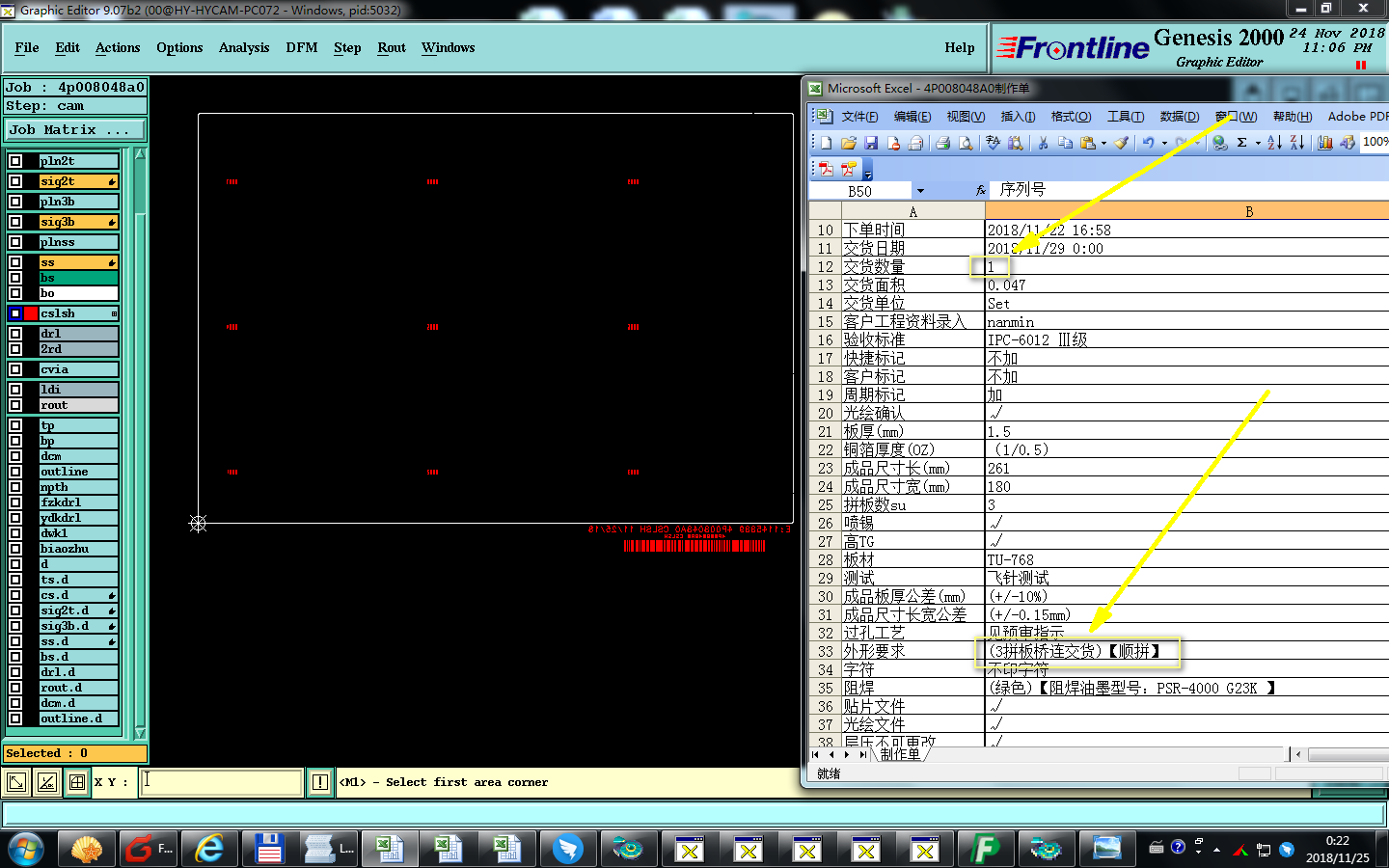Open the File menu in Genesis
The height and width of the screenshot is (868, 1389).
pyautogui.click(x=27, y=47)
